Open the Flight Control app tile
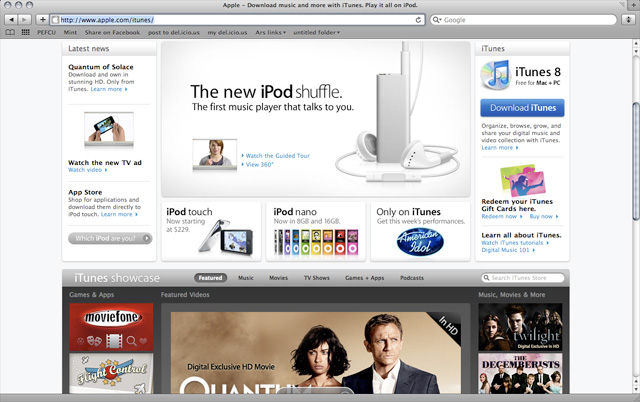The height and width of the screenshot is (402, 640). (111, 373)
